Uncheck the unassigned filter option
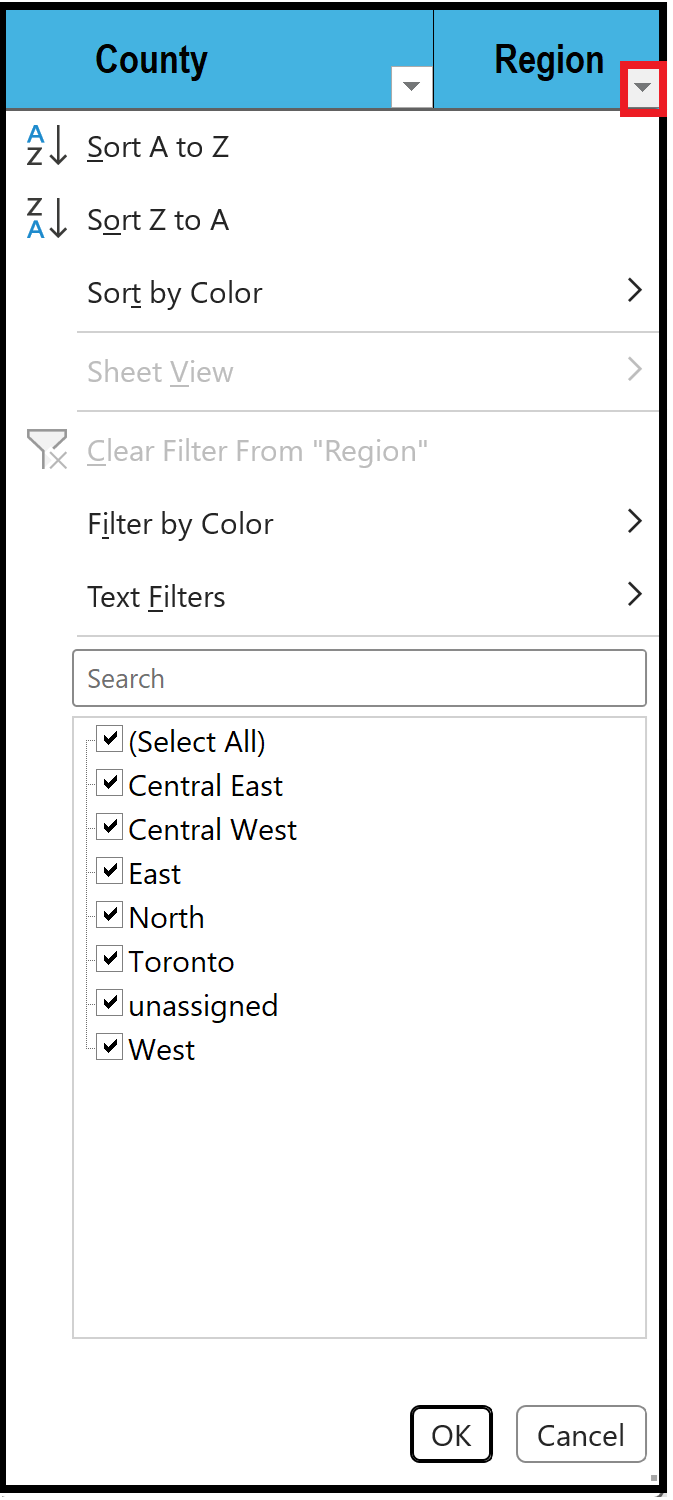The image size is (673, 1500). click(x=109, y=1002)
